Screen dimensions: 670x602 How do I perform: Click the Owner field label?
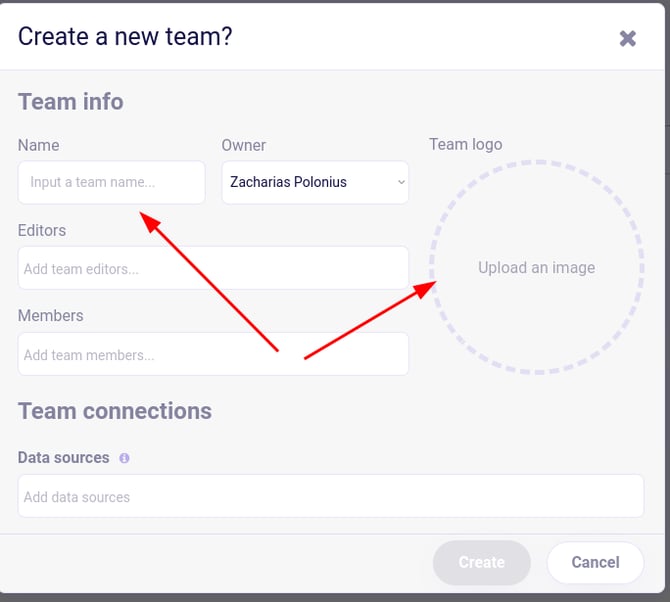click(244, 145)
